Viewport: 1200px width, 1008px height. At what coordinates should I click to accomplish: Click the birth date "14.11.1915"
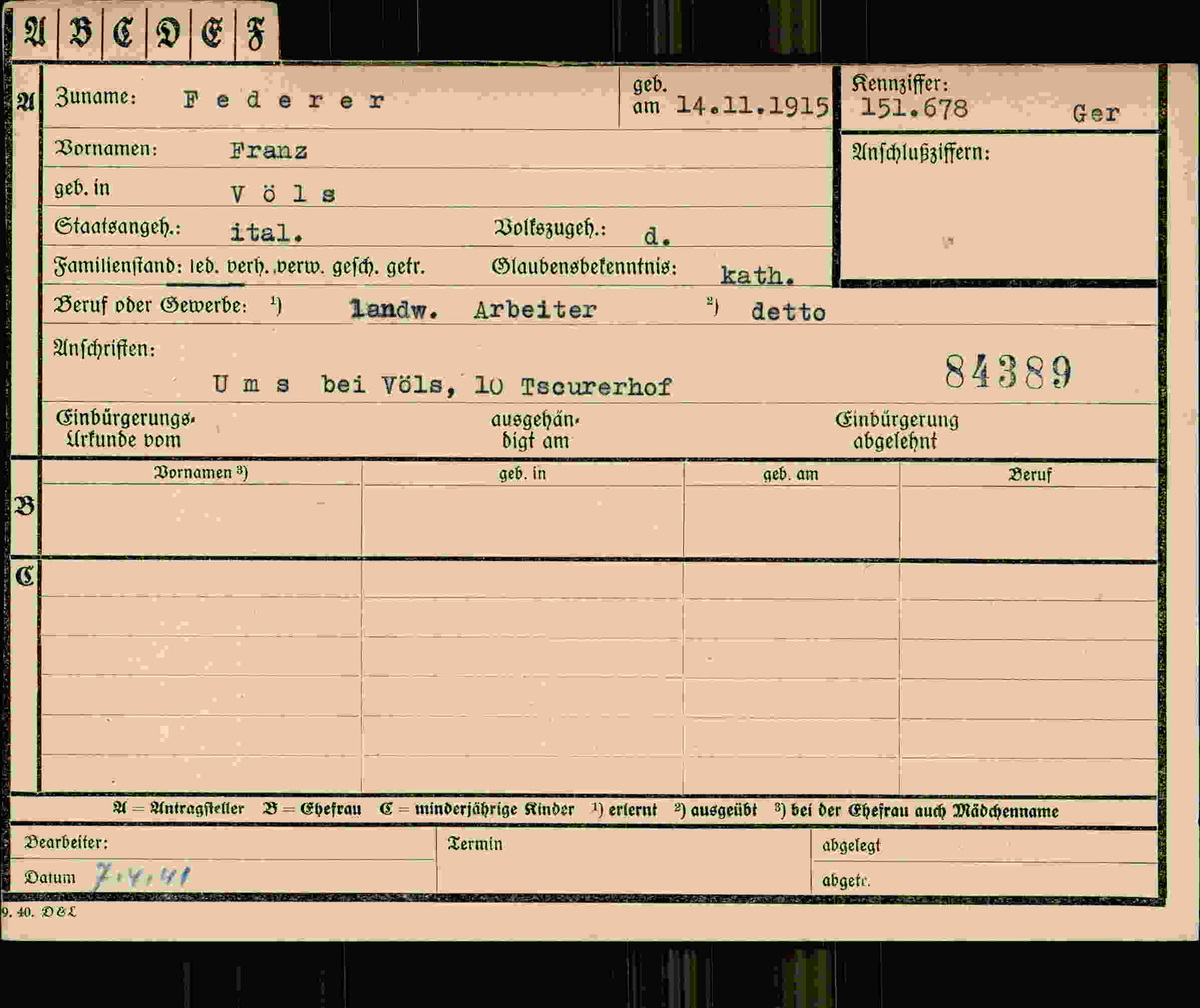pos(752,106)
